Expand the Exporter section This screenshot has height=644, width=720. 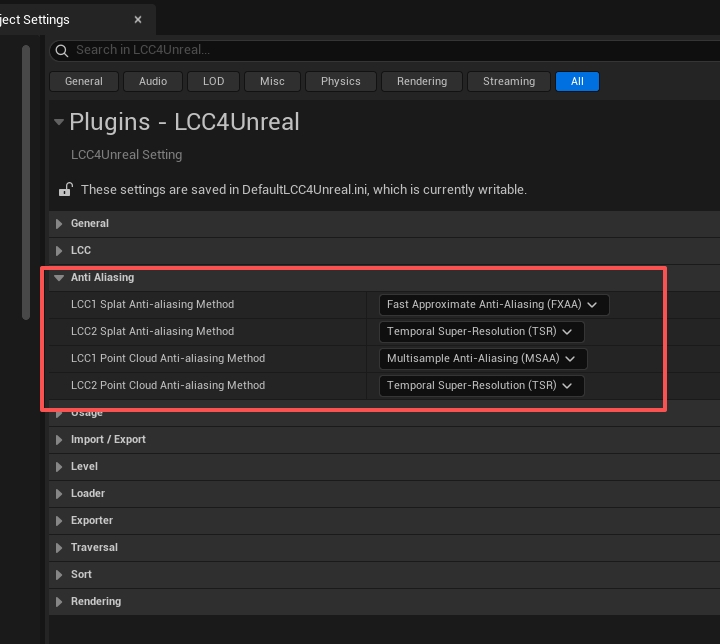coord(59,521)
